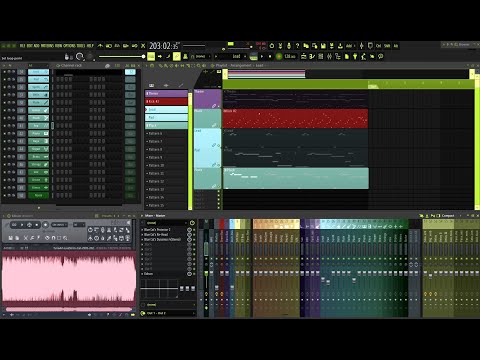480x360 pixels.
Task: Select the Kick 4x pattern in picker
Action: pos(166,101)
